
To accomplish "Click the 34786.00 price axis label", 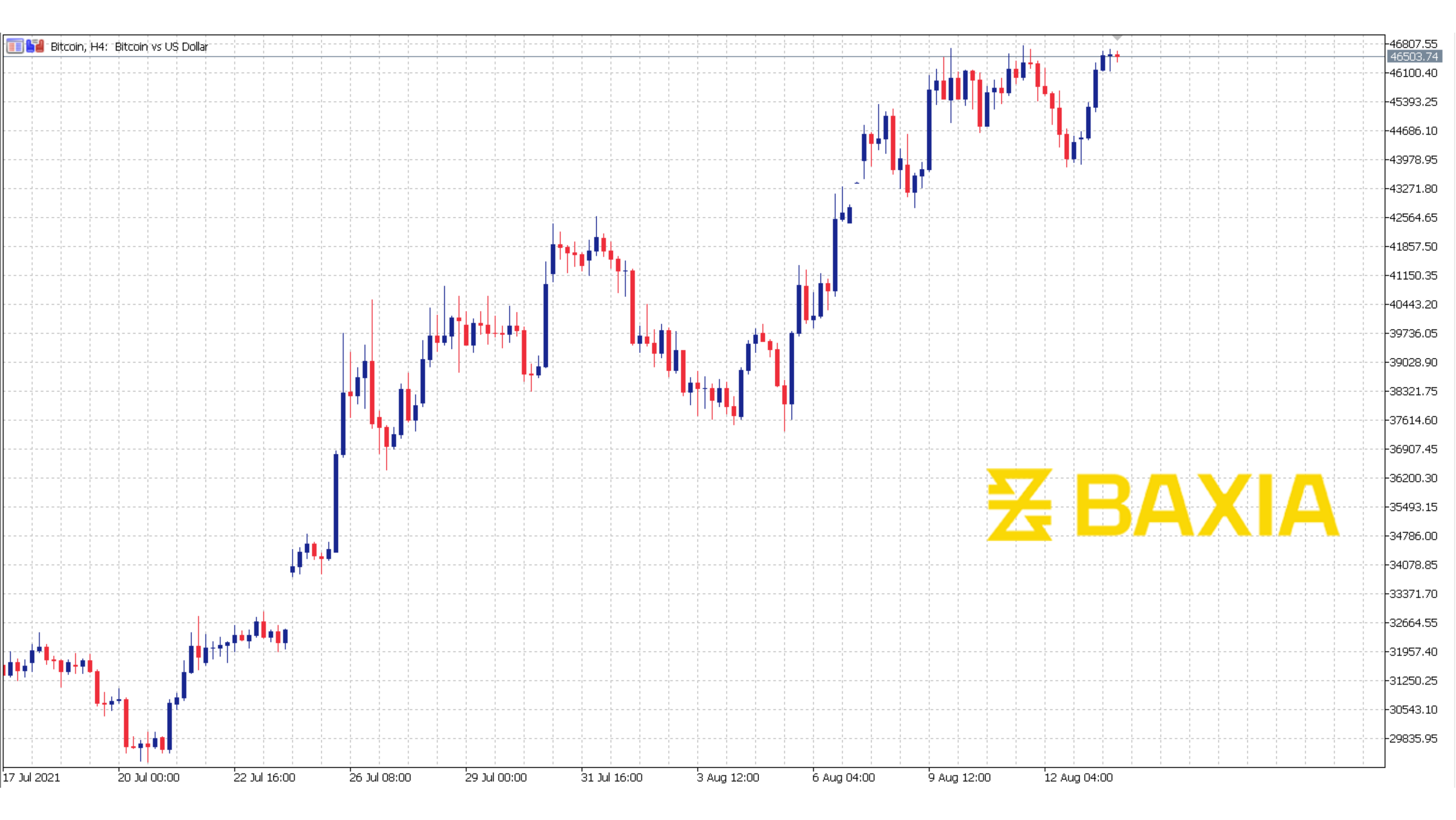I will [x=1413, y=536].
